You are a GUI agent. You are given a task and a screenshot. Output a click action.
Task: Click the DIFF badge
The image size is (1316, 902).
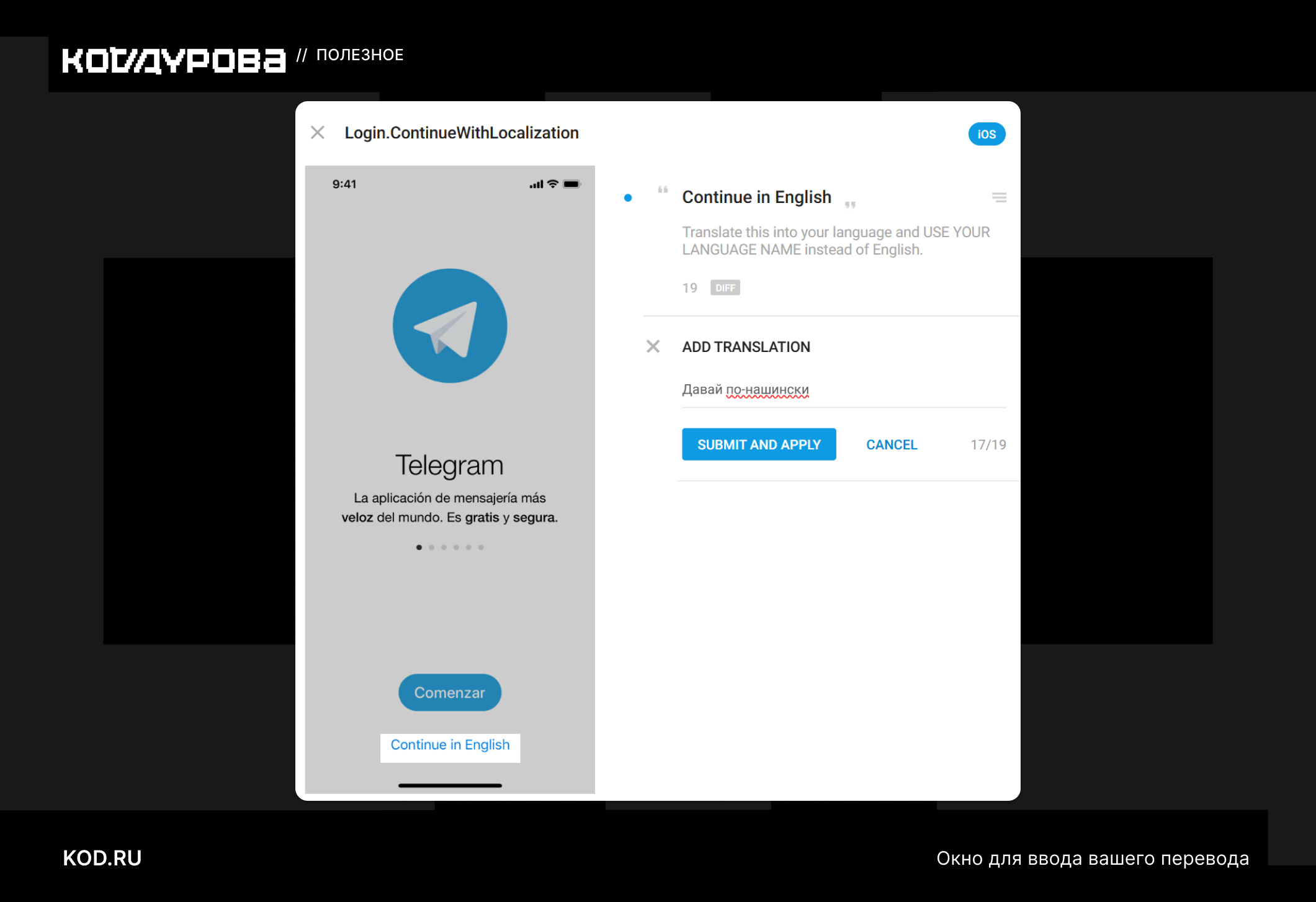coord(725,288)
